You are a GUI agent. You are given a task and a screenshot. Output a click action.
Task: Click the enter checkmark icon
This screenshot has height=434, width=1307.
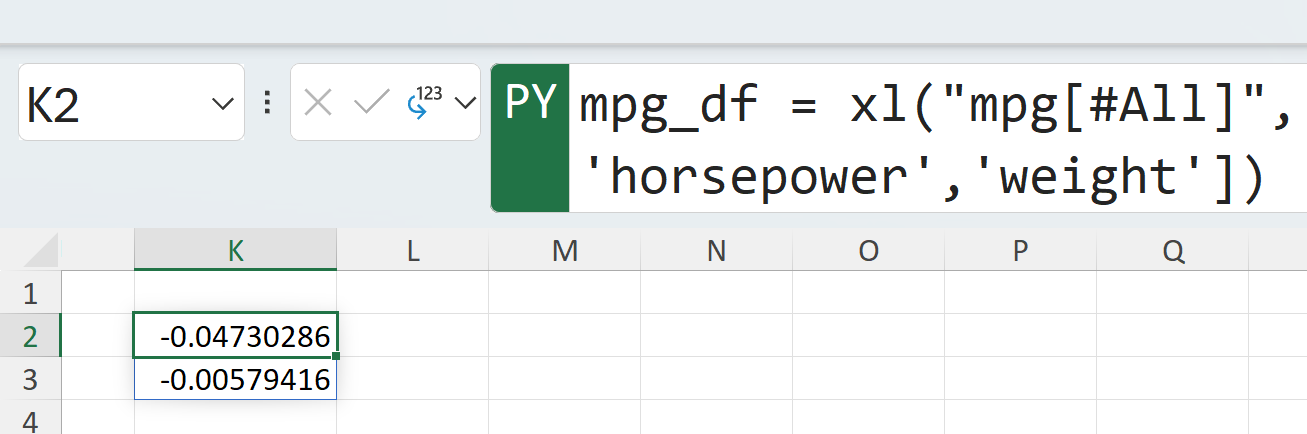[372, 102]
